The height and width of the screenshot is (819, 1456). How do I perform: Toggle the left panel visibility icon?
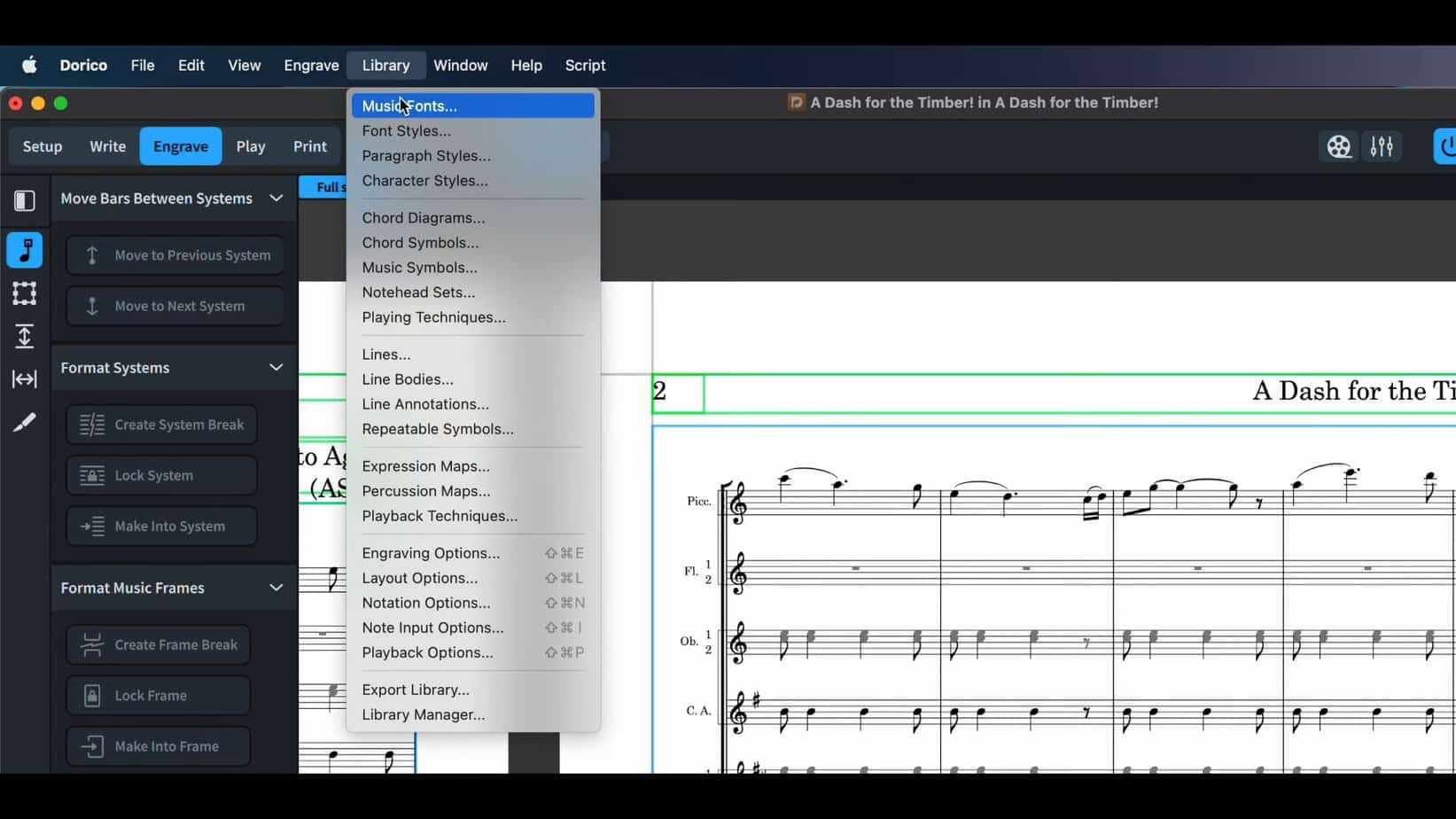24,200
